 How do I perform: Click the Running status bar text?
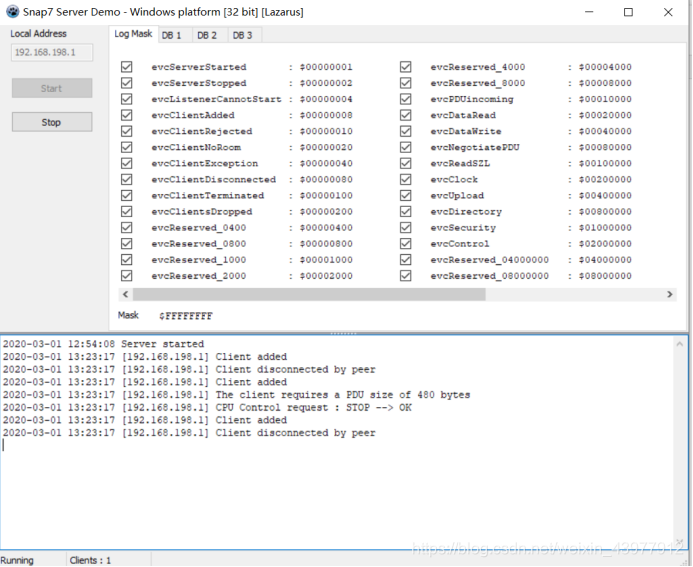tap(17, 560)
